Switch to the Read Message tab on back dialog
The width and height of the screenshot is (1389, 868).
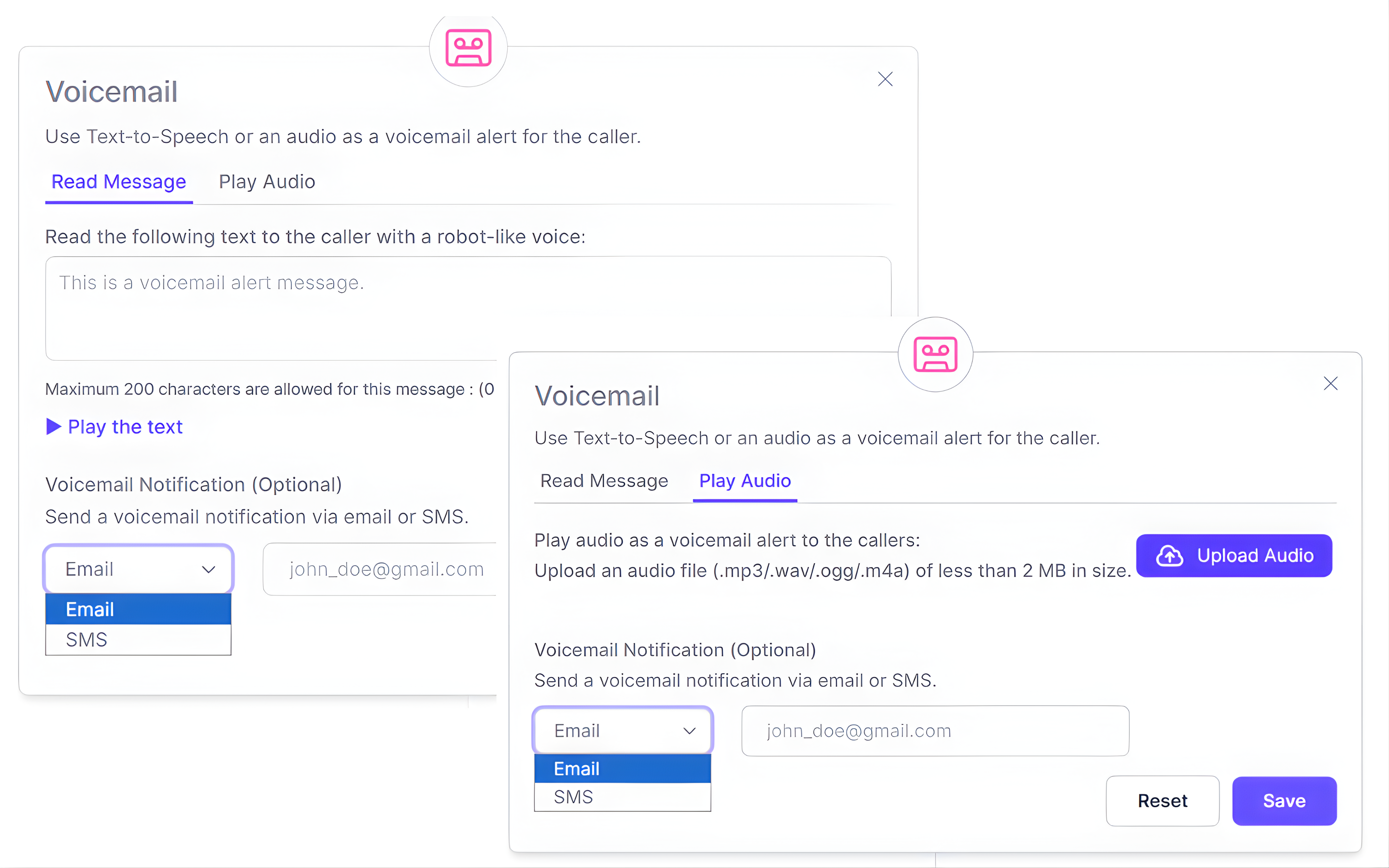pyautogui.click(x=604, y=481)
